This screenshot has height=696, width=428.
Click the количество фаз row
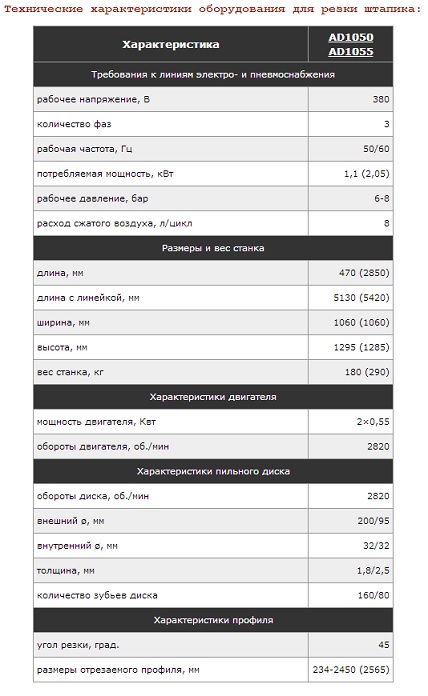(x=213, y=124)
